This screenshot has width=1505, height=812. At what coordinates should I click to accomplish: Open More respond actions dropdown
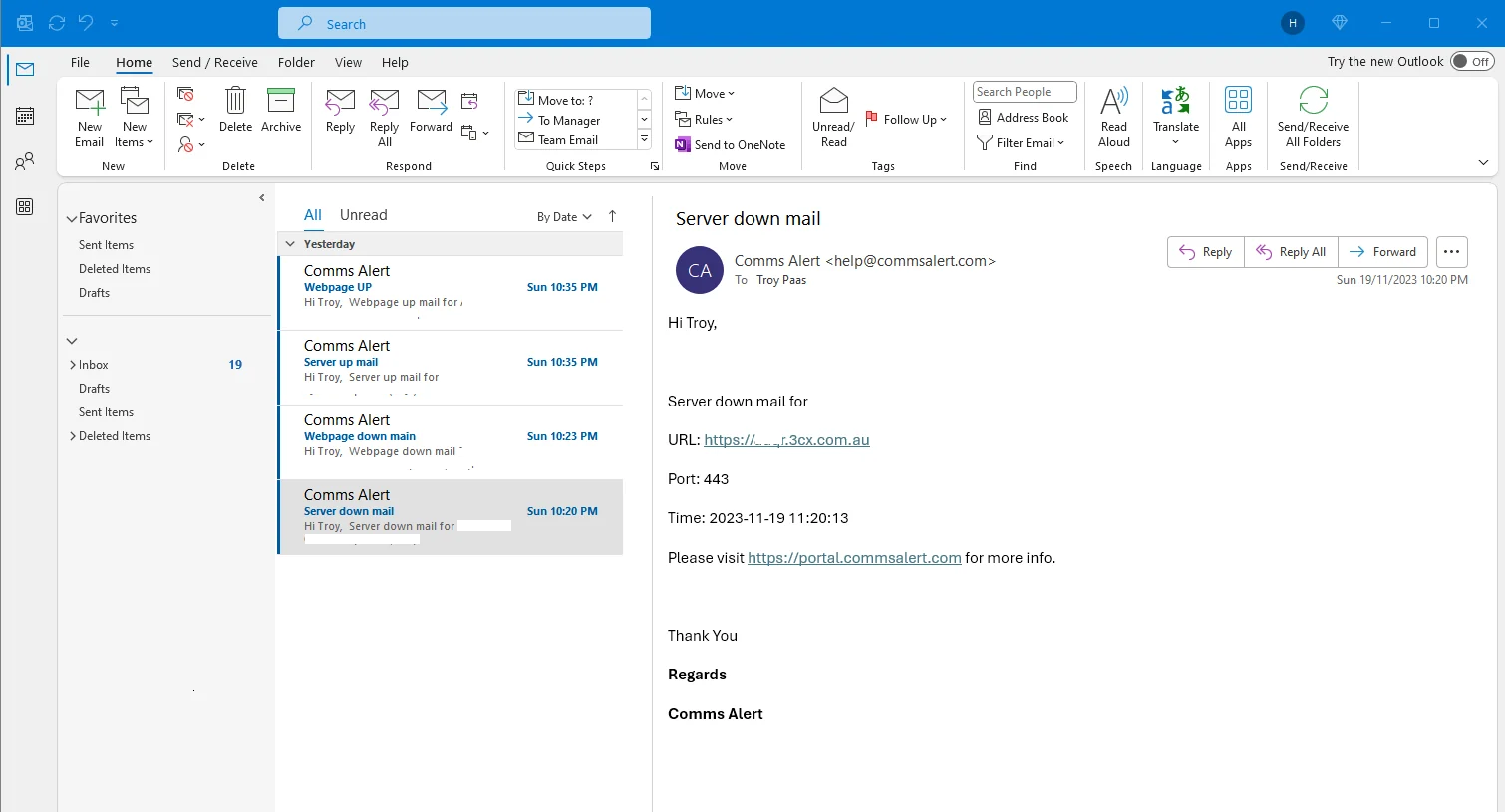coord(475,133)
